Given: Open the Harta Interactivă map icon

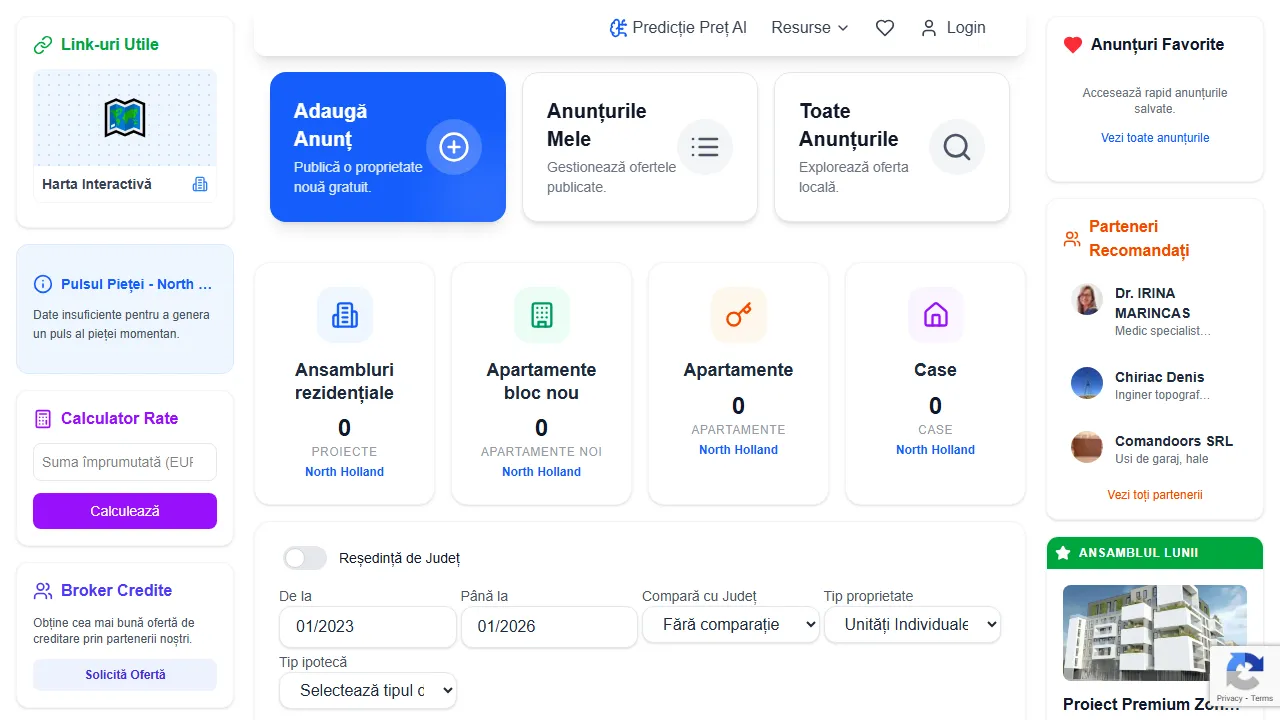Looking at the screenshot, I should click(x=124, y=117).
